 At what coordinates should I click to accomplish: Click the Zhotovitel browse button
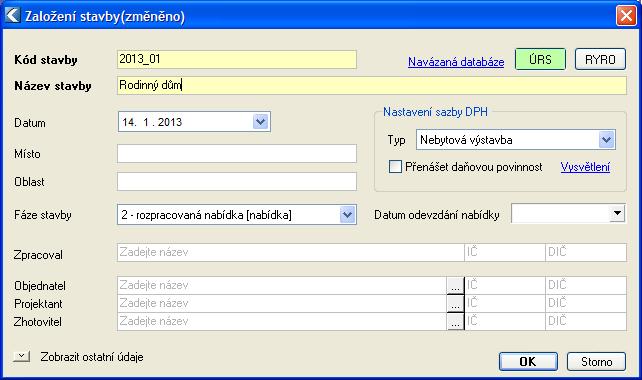[x=455, y=321]
